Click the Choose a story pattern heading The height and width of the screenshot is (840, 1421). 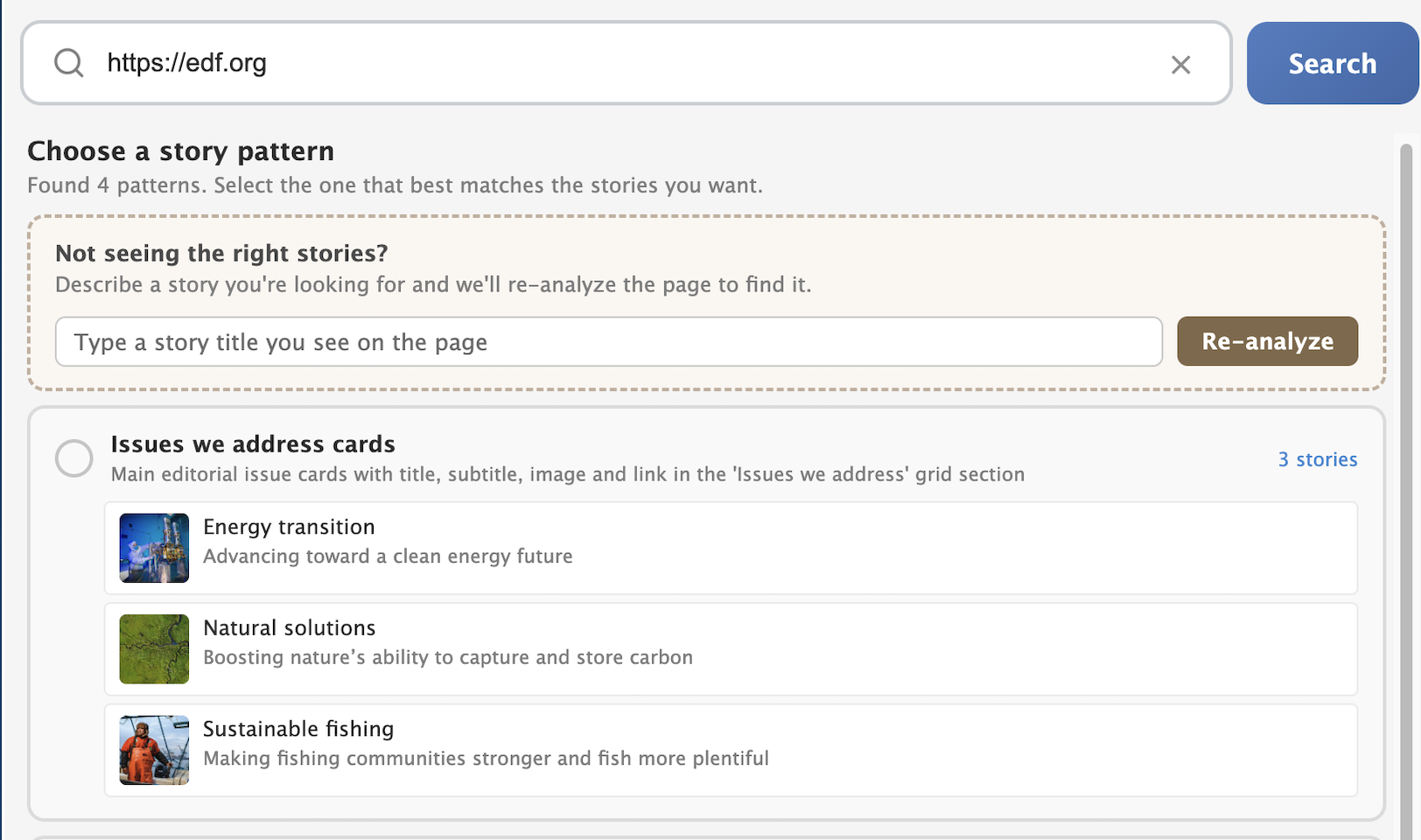(x=180, y=150)
